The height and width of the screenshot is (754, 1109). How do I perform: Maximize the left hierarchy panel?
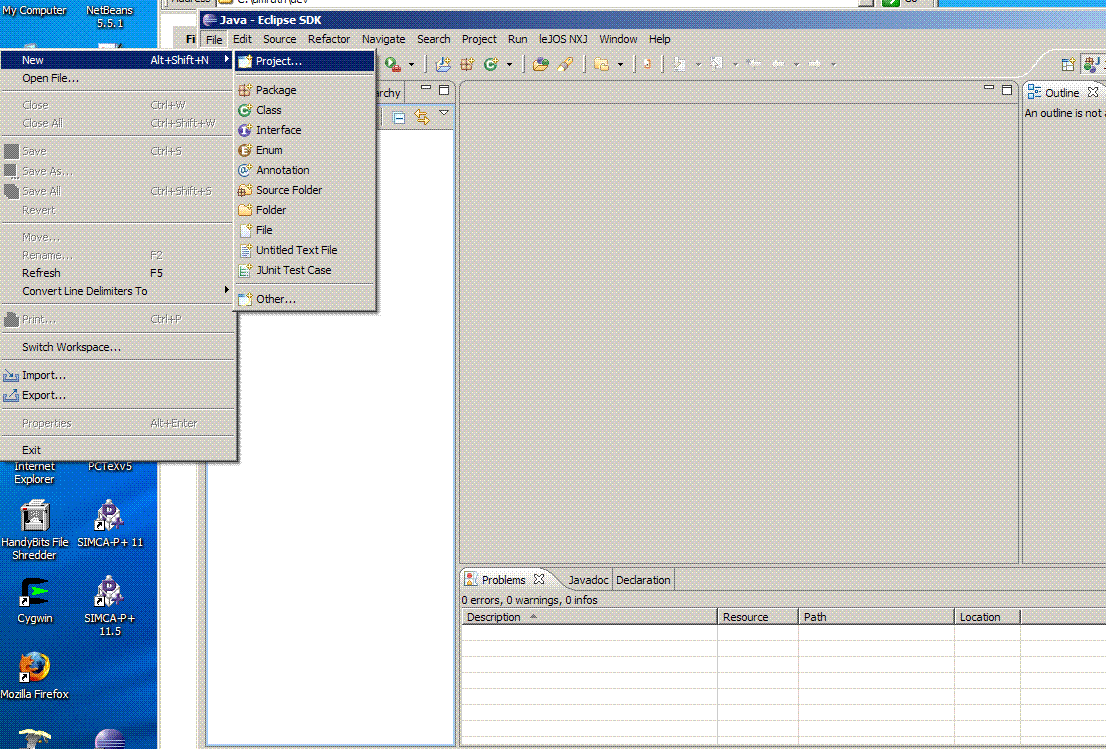coord(444,89)
